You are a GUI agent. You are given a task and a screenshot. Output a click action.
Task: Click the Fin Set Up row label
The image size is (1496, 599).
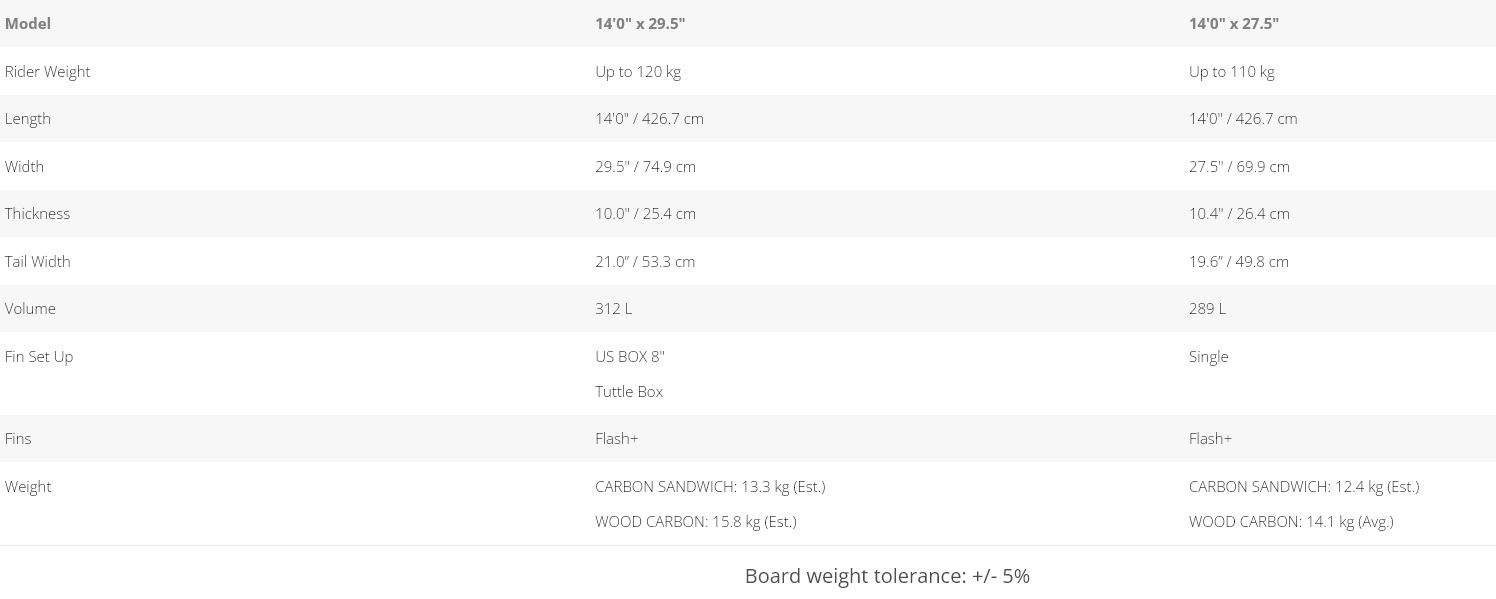pyautogui.click(x=39, y=357)
